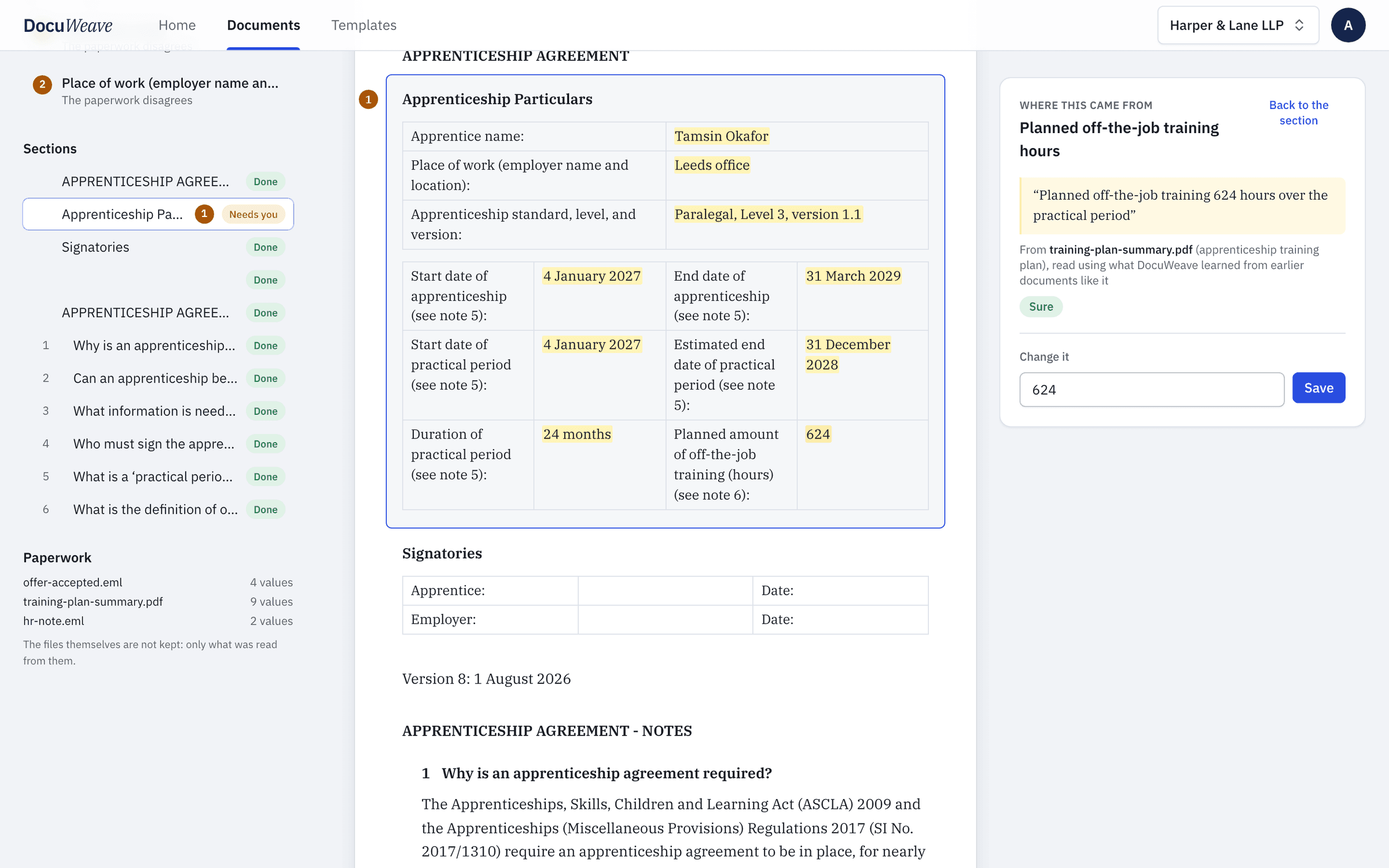1389x868 pixels.
Task: Open section 3 'What information is need...'
Action: (x=158, y=411)
